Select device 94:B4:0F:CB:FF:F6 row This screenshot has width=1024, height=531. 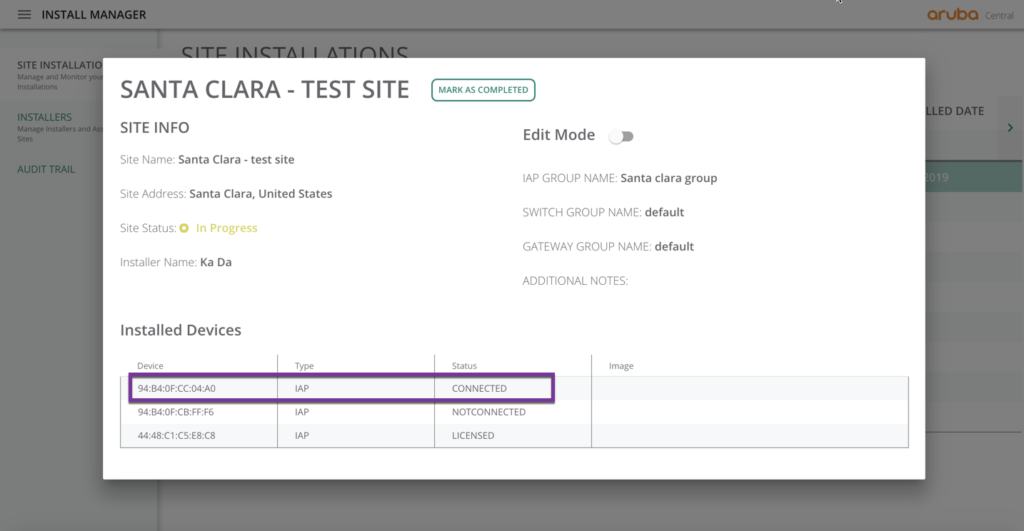click(x=176, y=412)
